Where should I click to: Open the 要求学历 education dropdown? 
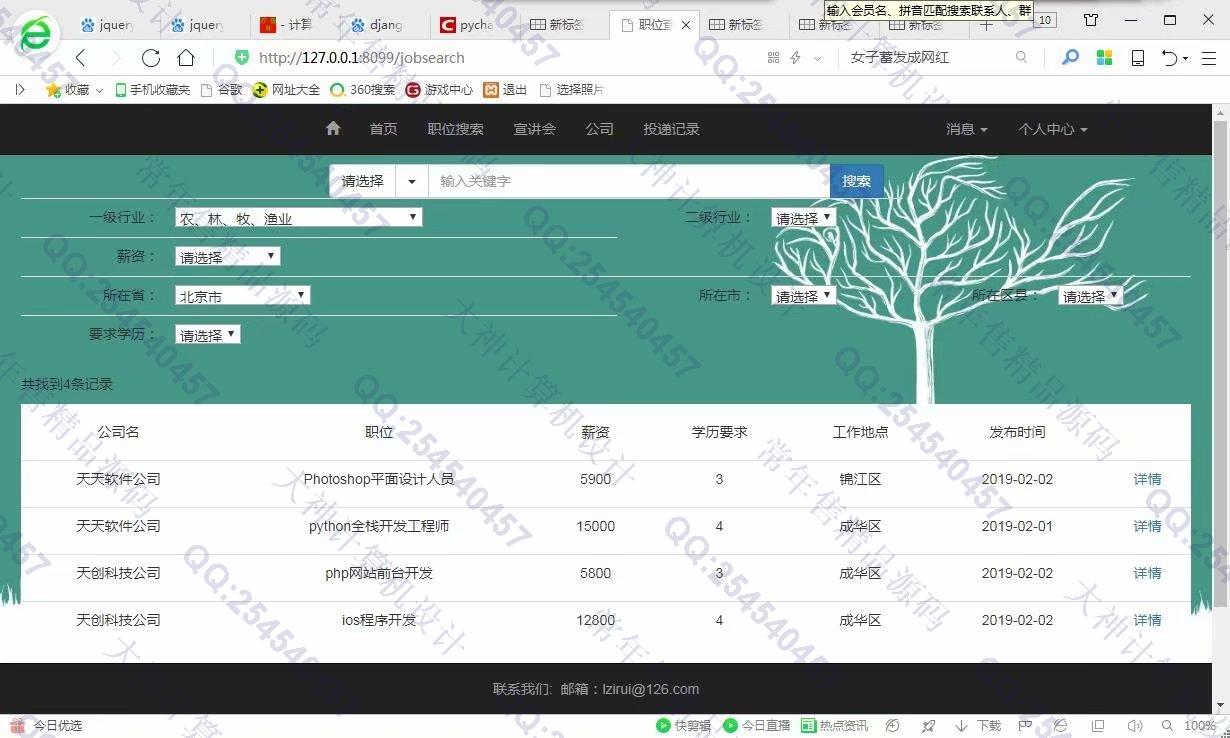tap(207, 334)
